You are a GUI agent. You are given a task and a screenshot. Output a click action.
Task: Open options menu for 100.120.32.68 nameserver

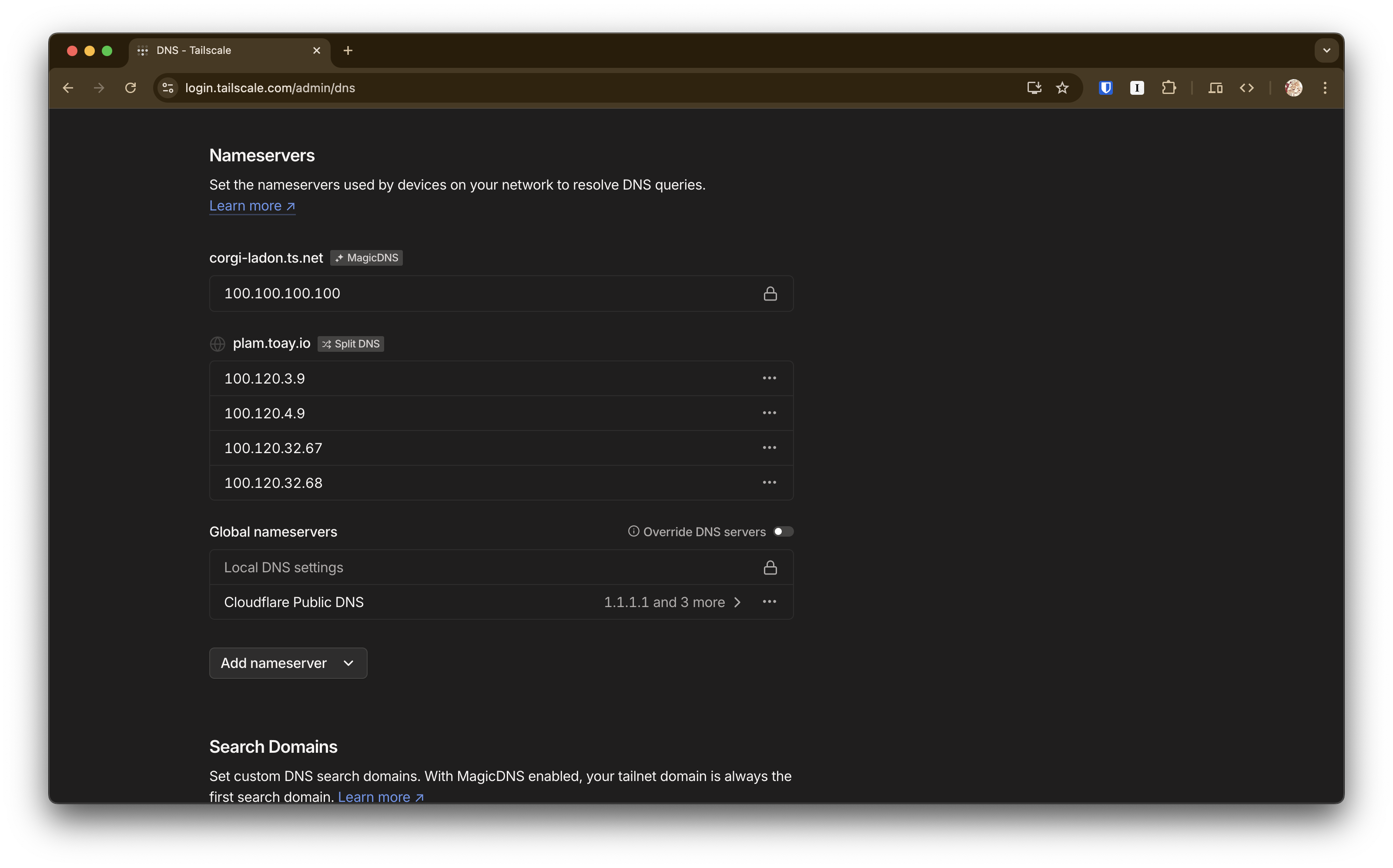tap(769, 482)
